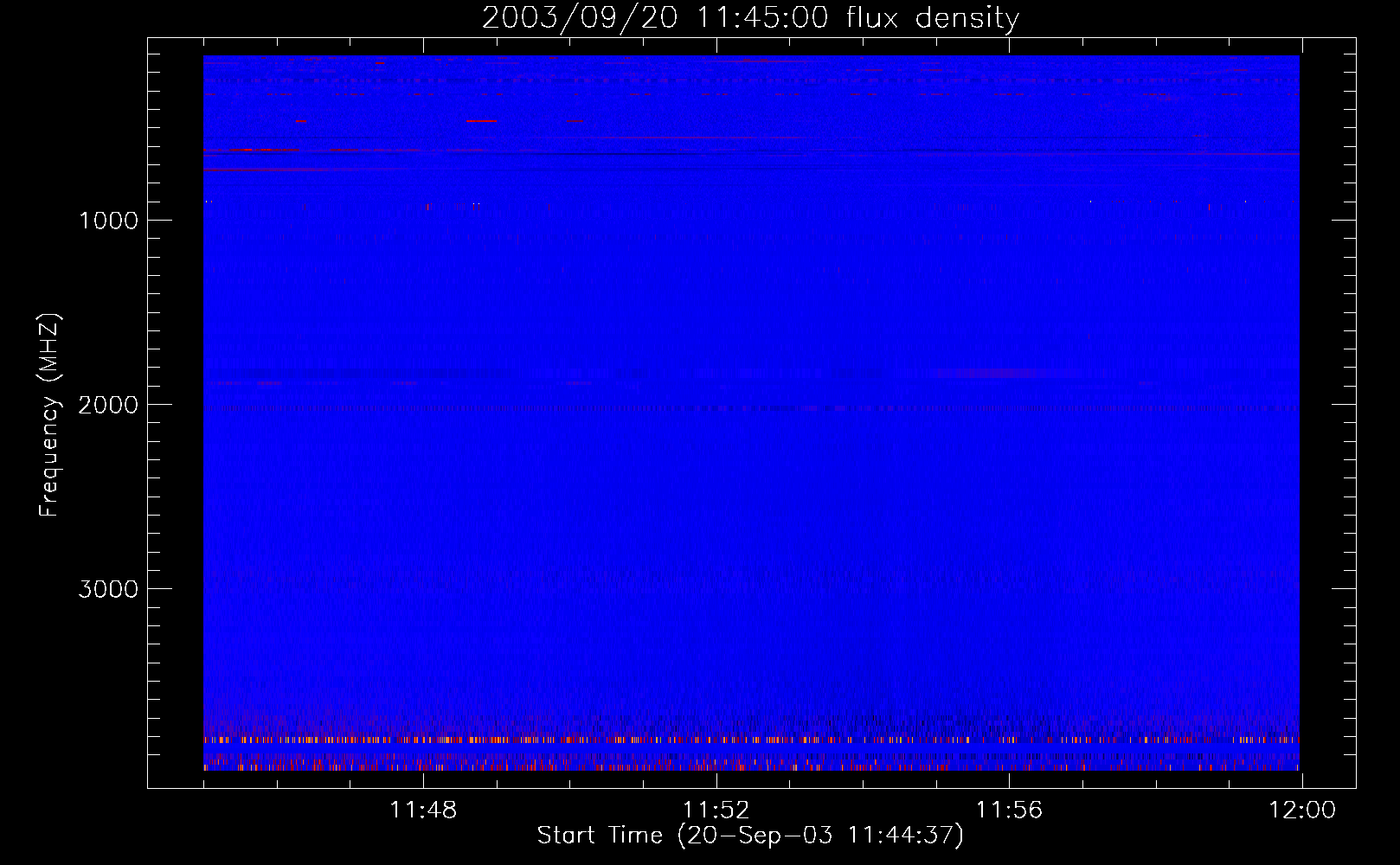Click the 'Start Time (20-Sep-03 11:44:37)' label
This screenshot has width=1400, height=865.
(x=750, y=836)
